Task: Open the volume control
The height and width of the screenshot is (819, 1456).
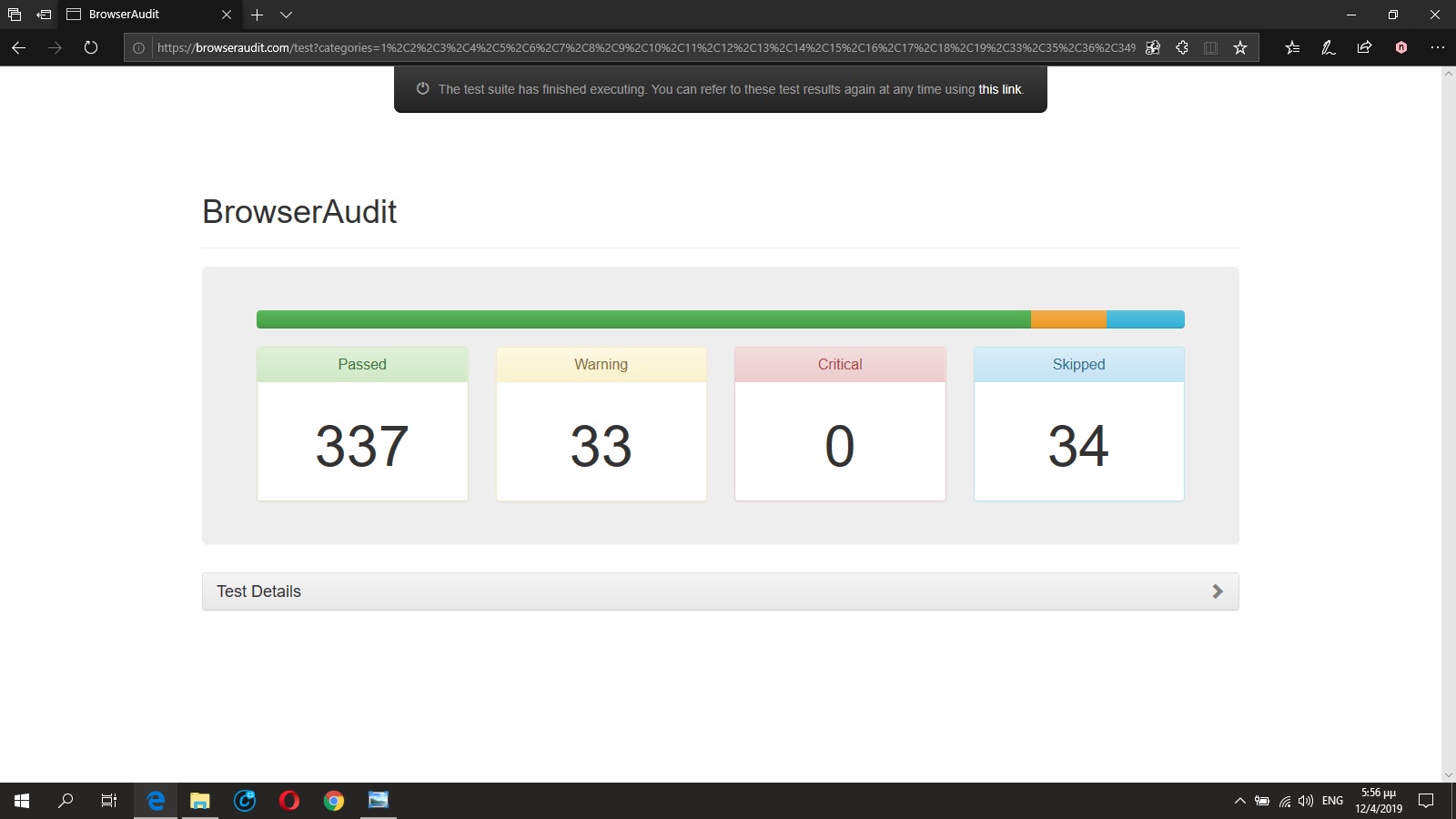Action: pyautogui.click(x=1306, y=801)
